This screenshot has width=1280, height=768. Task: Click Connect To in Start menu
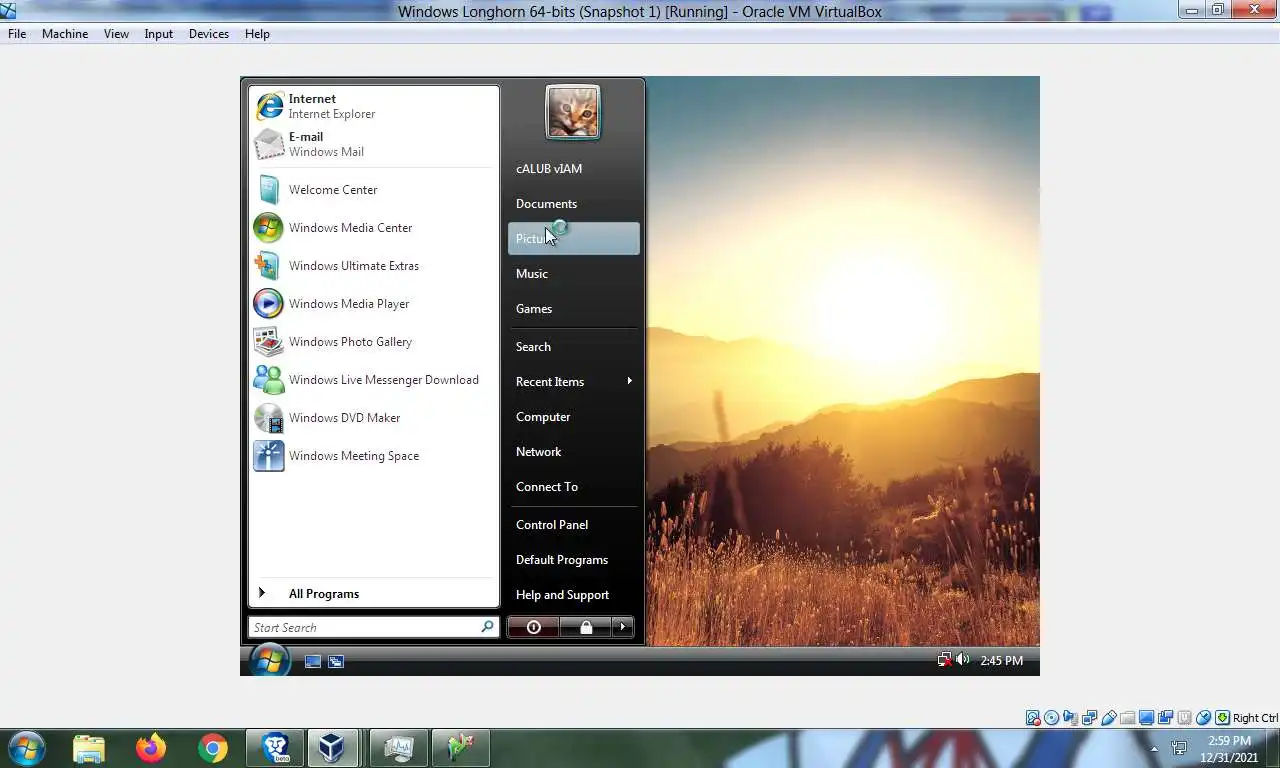click(574, 487)
